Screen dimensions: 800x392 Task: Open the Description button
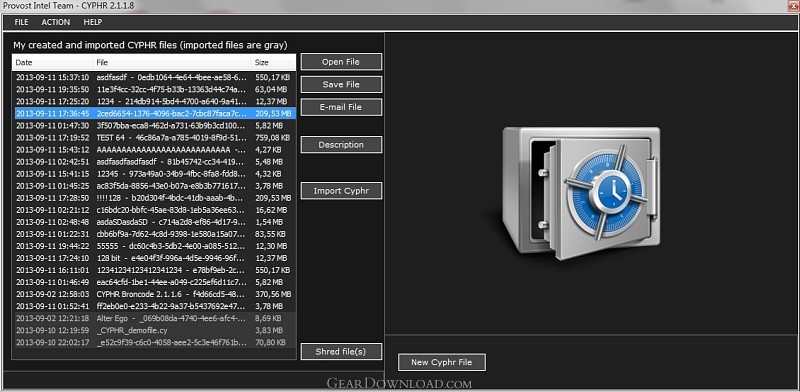point(341,144)
